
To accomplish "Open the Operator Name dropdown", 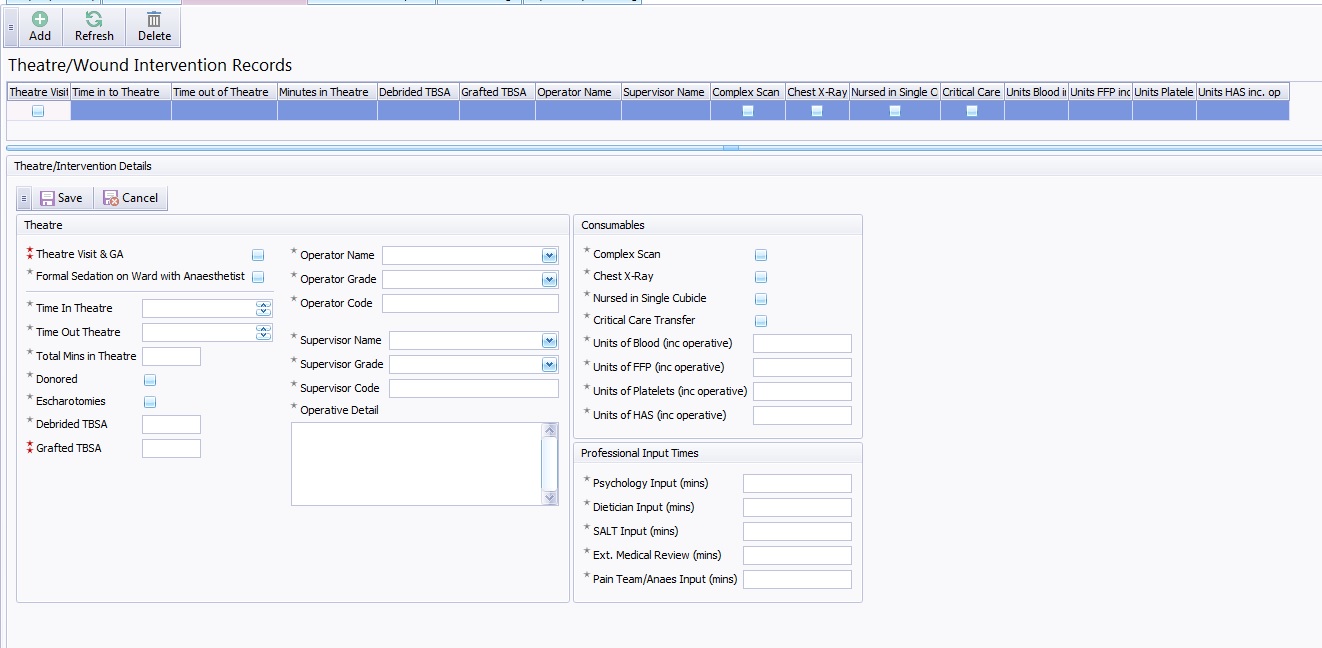I will (549, 256).
